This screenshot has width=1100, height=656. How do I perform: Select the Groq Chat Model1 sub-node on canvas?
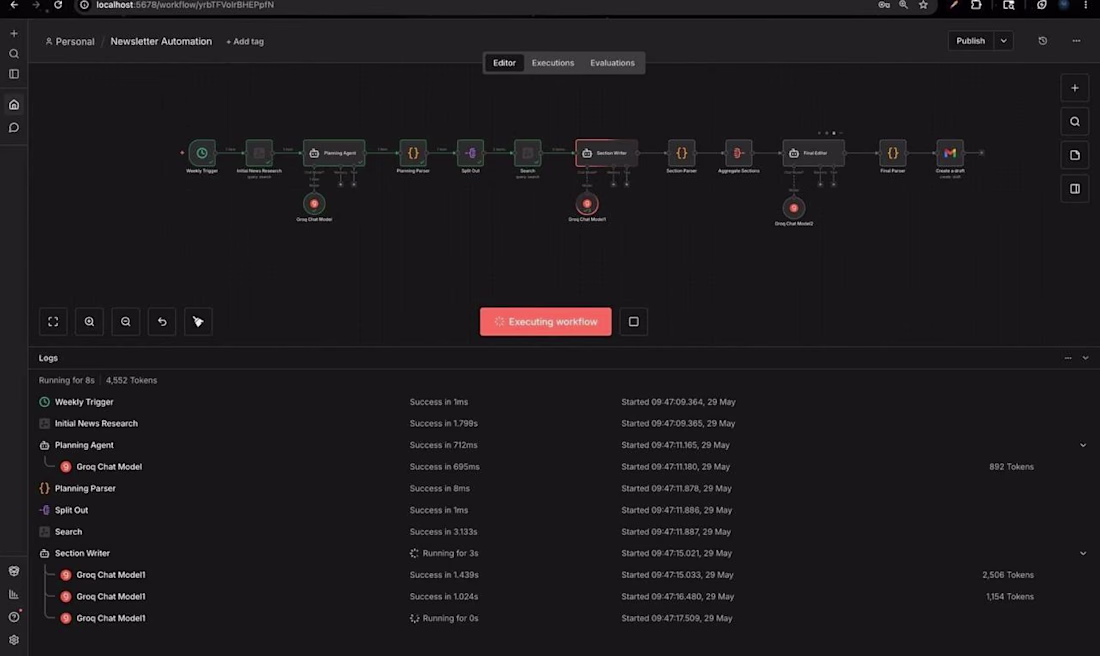(587, 204)
